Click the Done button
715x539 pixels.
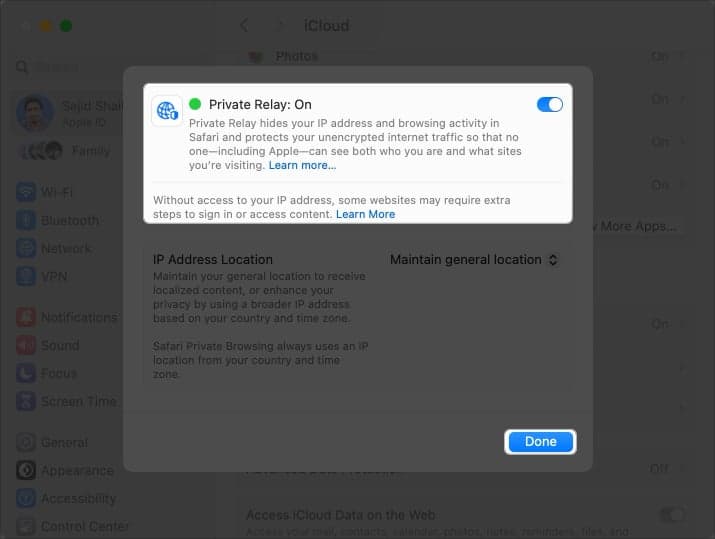click(x=540, y=441)
